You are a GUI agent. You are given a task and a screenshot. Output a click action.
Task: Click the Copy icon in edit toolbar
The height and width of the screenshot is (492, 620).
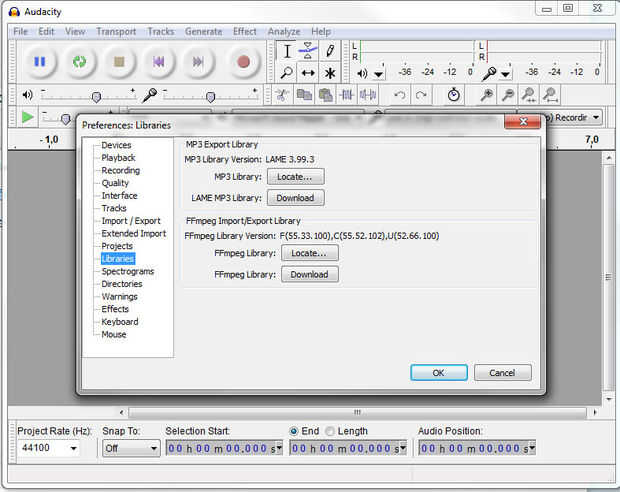click(304, 95)
